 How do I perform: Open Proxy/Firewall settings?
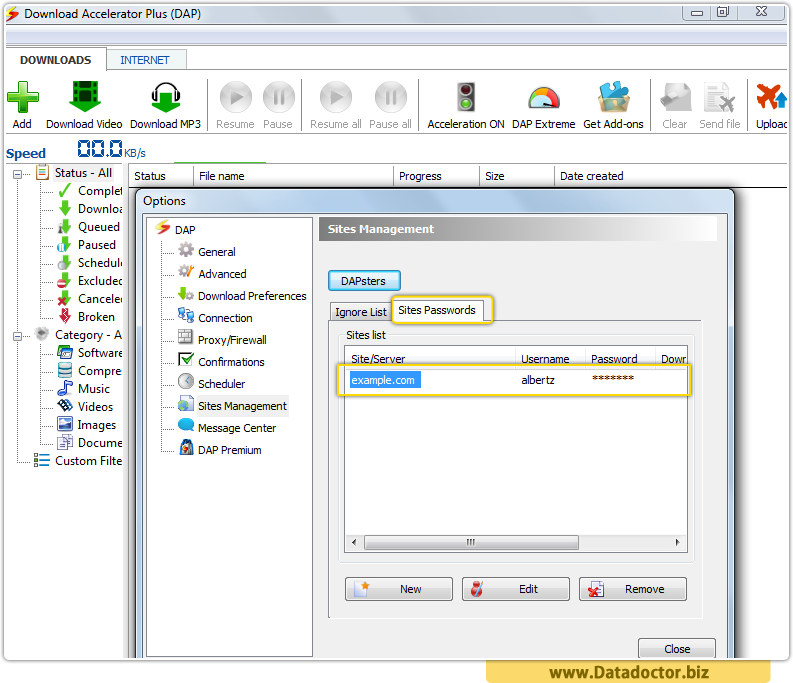232,340
